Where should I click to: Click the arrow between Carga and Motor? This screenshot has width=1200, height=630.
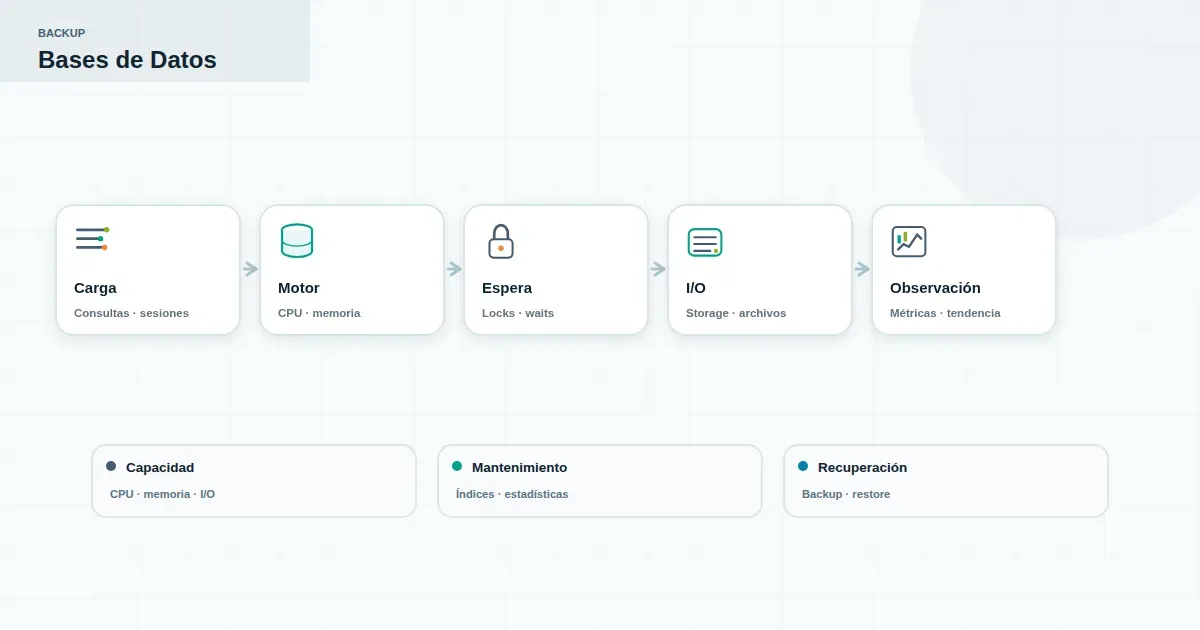coord(250,269)
